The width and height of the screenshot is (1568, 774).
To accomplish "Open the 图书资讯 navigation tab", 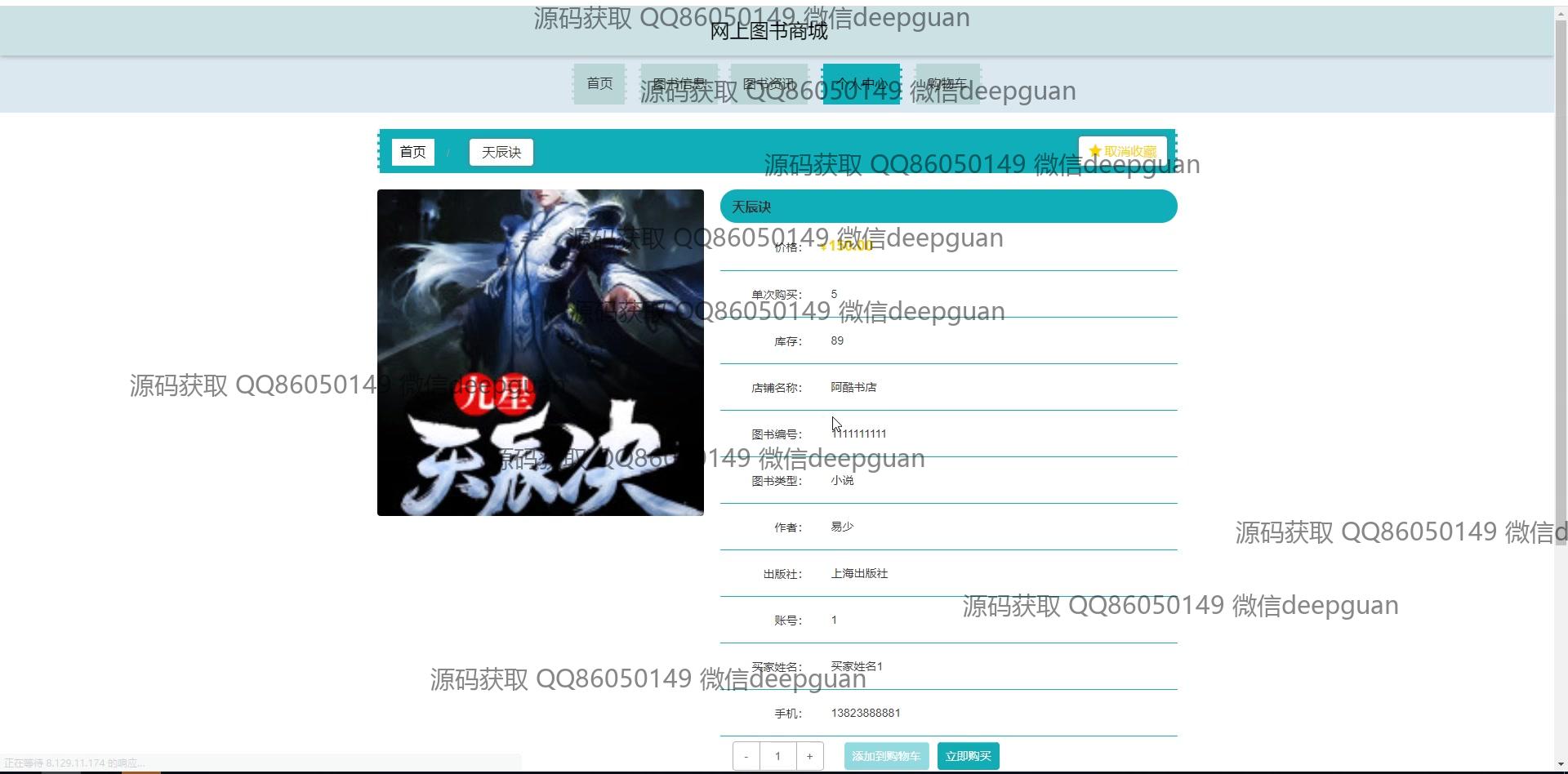I will (769, 84).
